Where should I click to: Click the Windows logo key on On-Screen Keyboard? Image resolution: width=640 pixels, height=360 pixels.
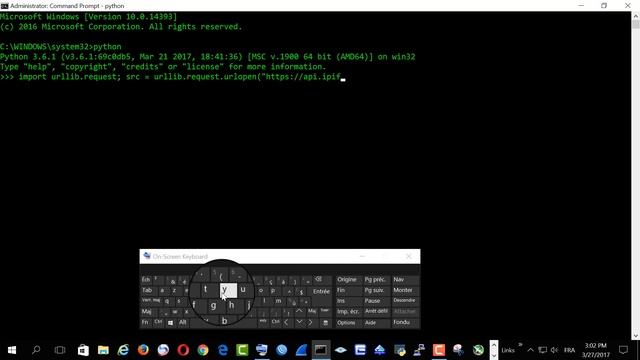(x=170, y=322)
